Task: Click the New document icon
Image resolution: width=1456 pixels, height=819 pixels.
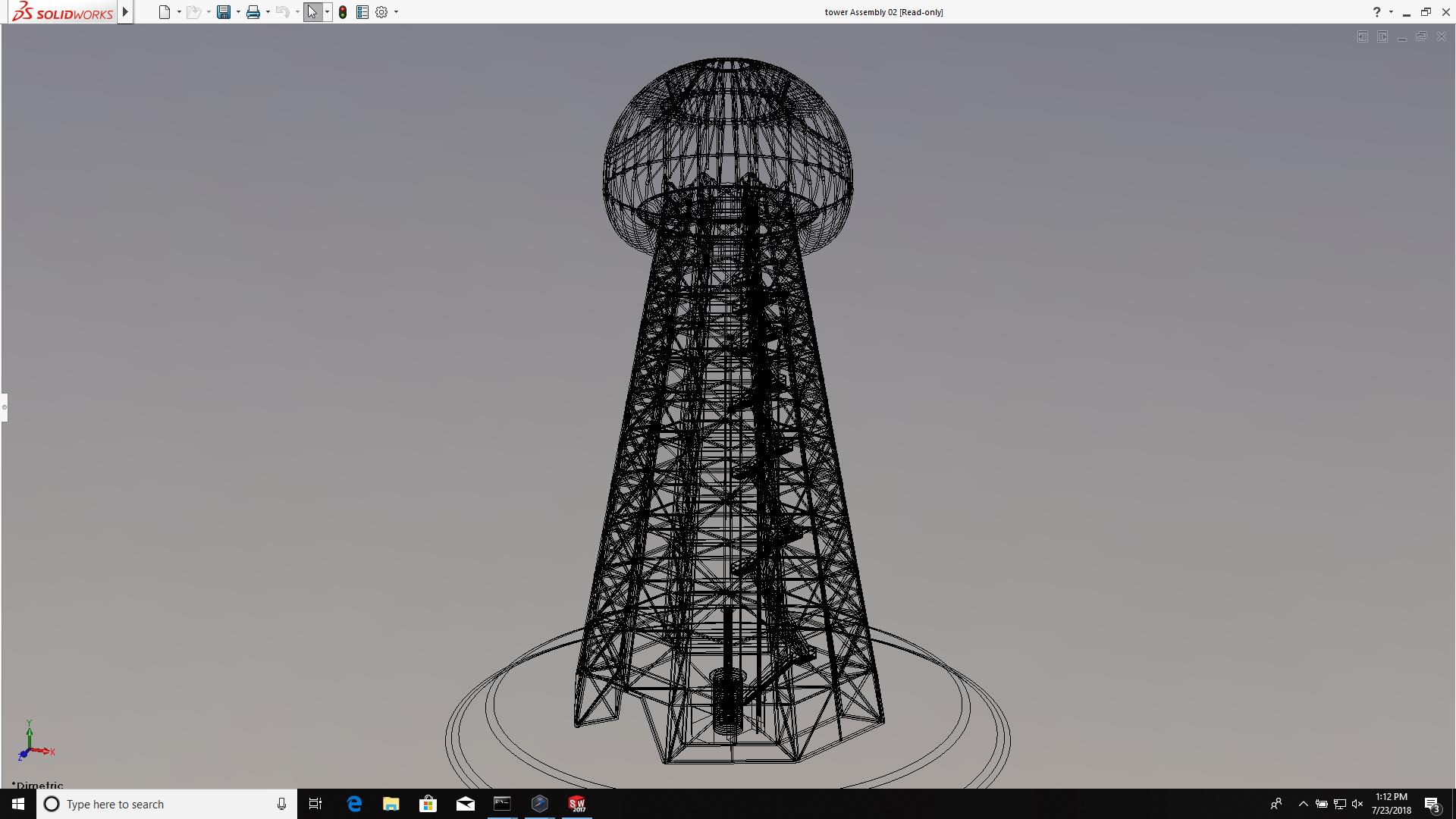Action: pos(165,12)
